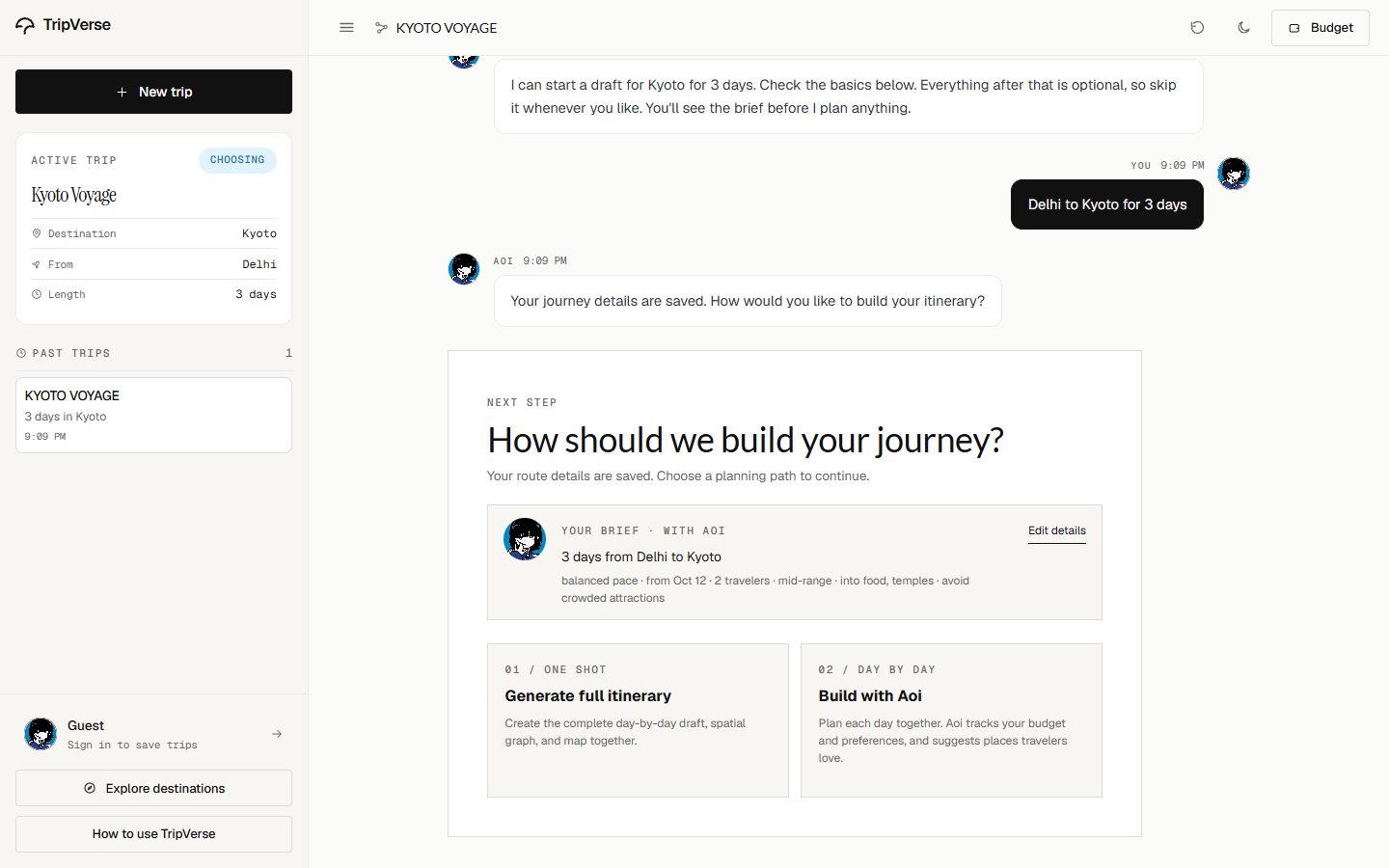This screenshot has width=1389, height=868.
Task: Click the route icon beside KYOTO VOYAGE title
Action: pyautogui.click(x=381, y=28)
